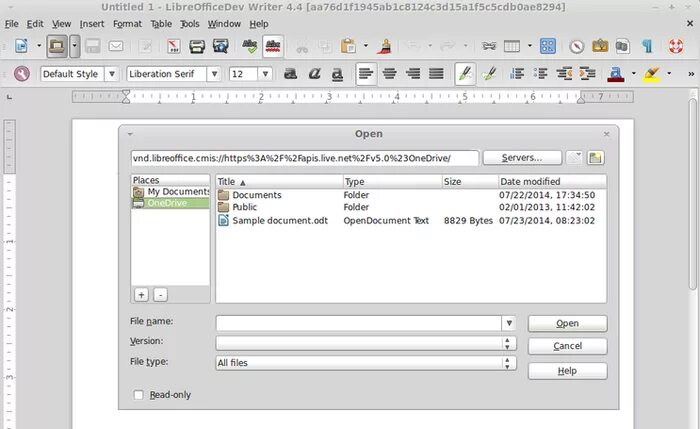700x429 pixels.
Task: Tick the Read-only checkbox
Action: pyautogui.click(x=139, y=395)
